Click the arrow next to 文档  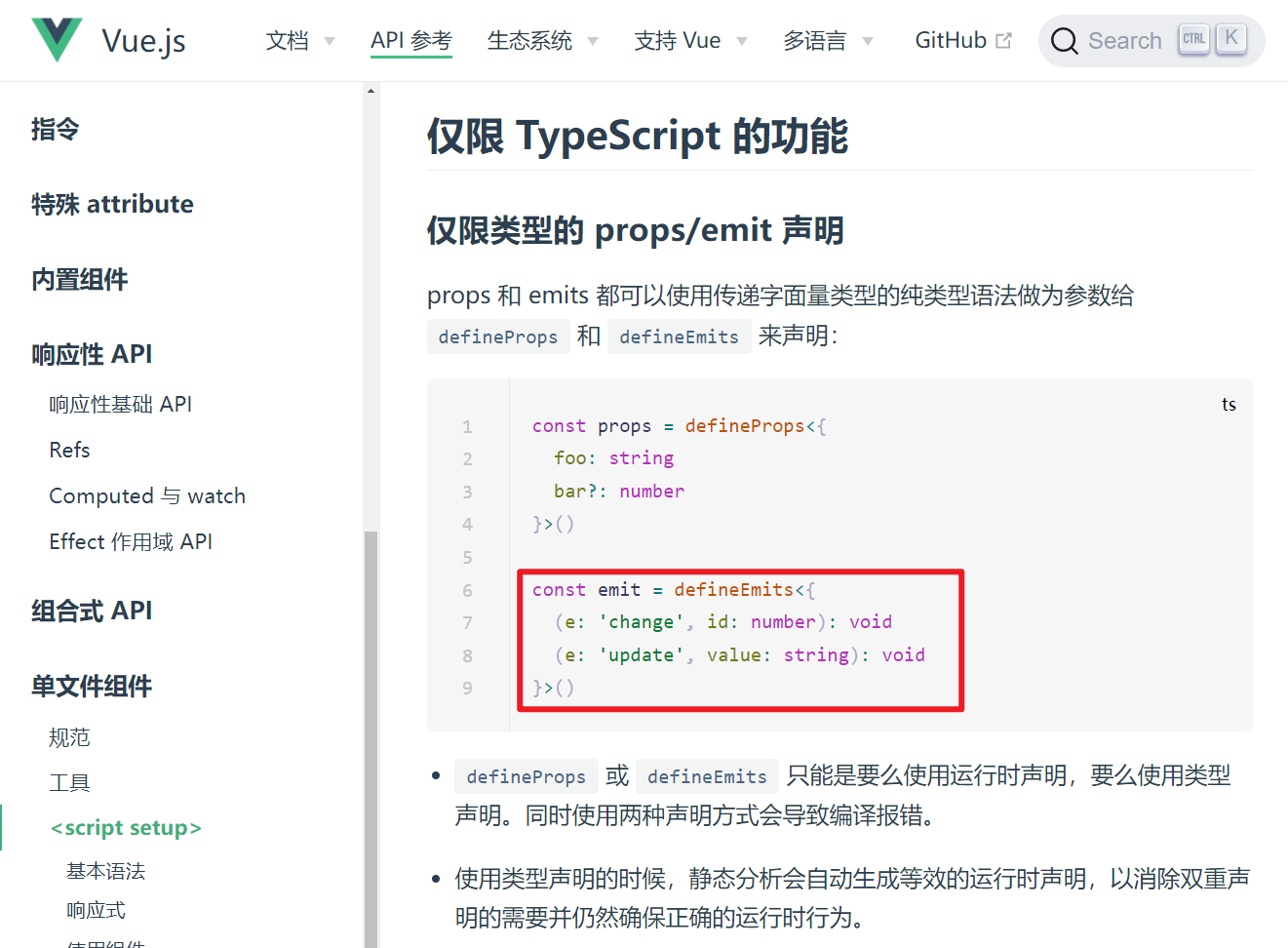point(330,41)
